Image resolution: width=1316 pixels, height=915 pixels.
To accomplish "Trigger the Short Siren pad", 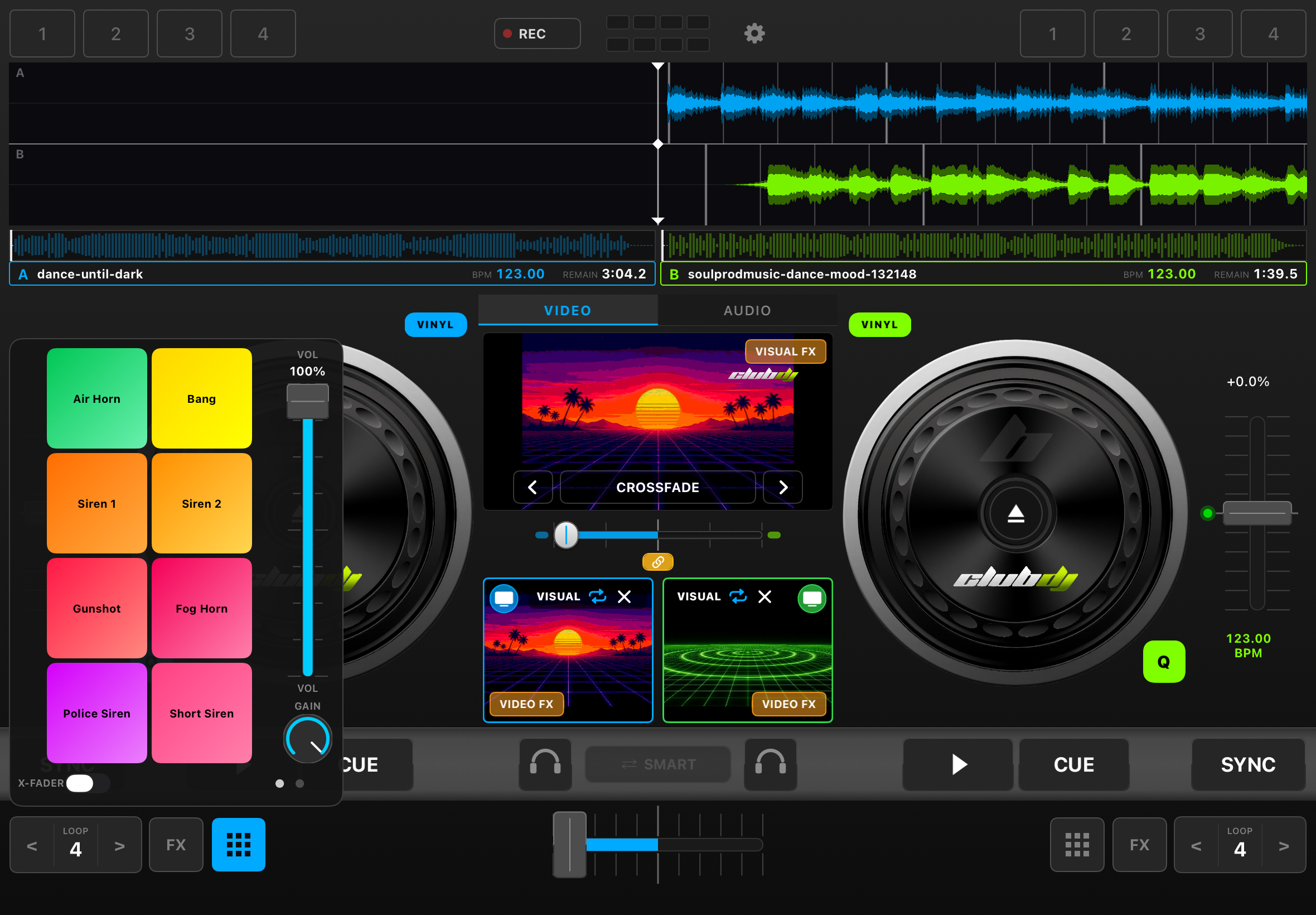I will coord(202,713).
